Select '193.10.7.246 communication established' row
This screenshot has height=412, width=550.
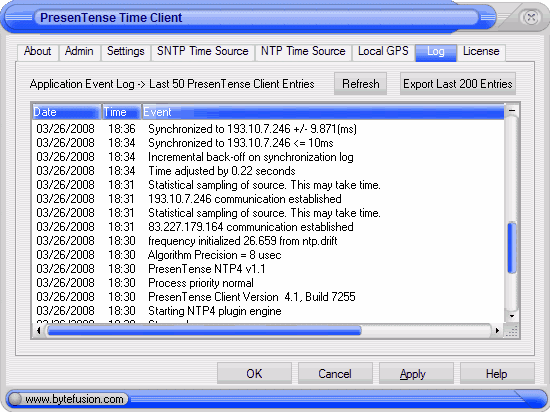(268, 199)
